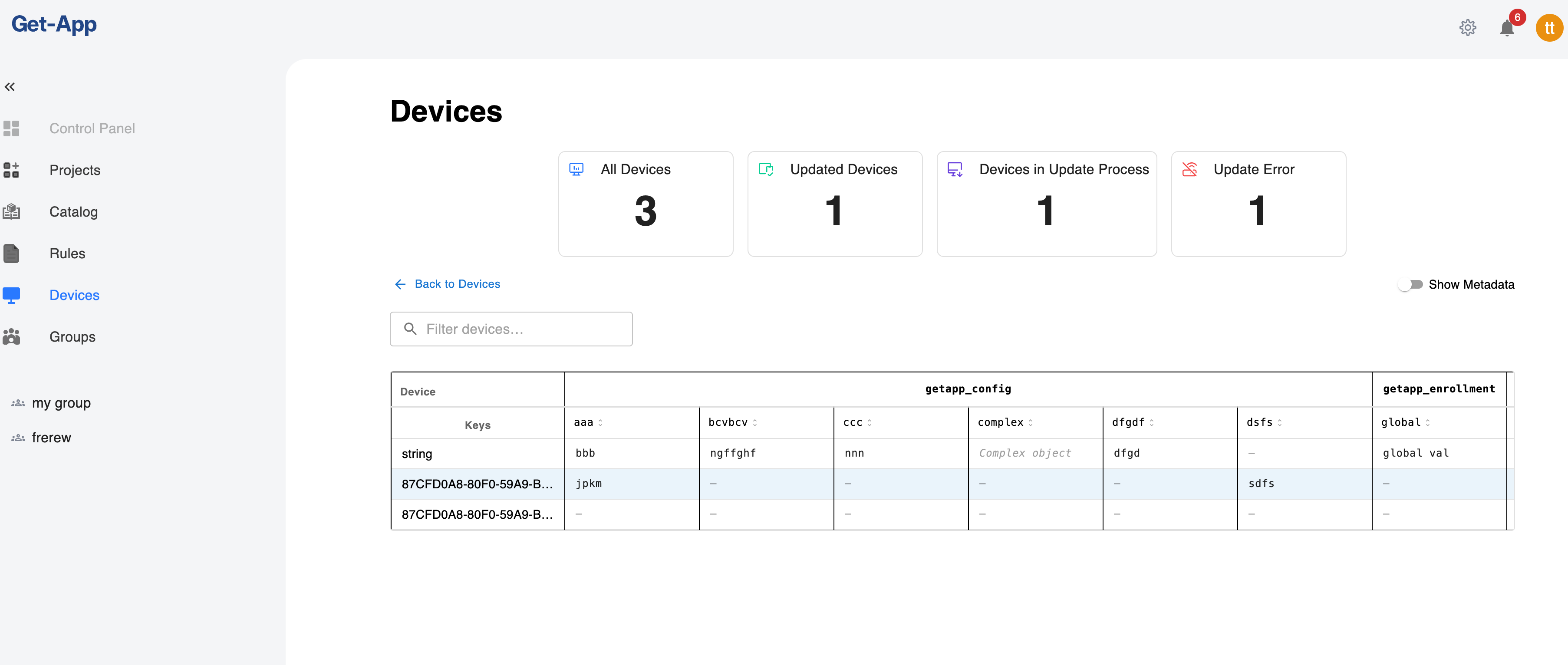Sort by the 'bcvbcv' column arrows
Viewport: 1568px width, 665px height.
pyautogui.click(x=755, y=422)
